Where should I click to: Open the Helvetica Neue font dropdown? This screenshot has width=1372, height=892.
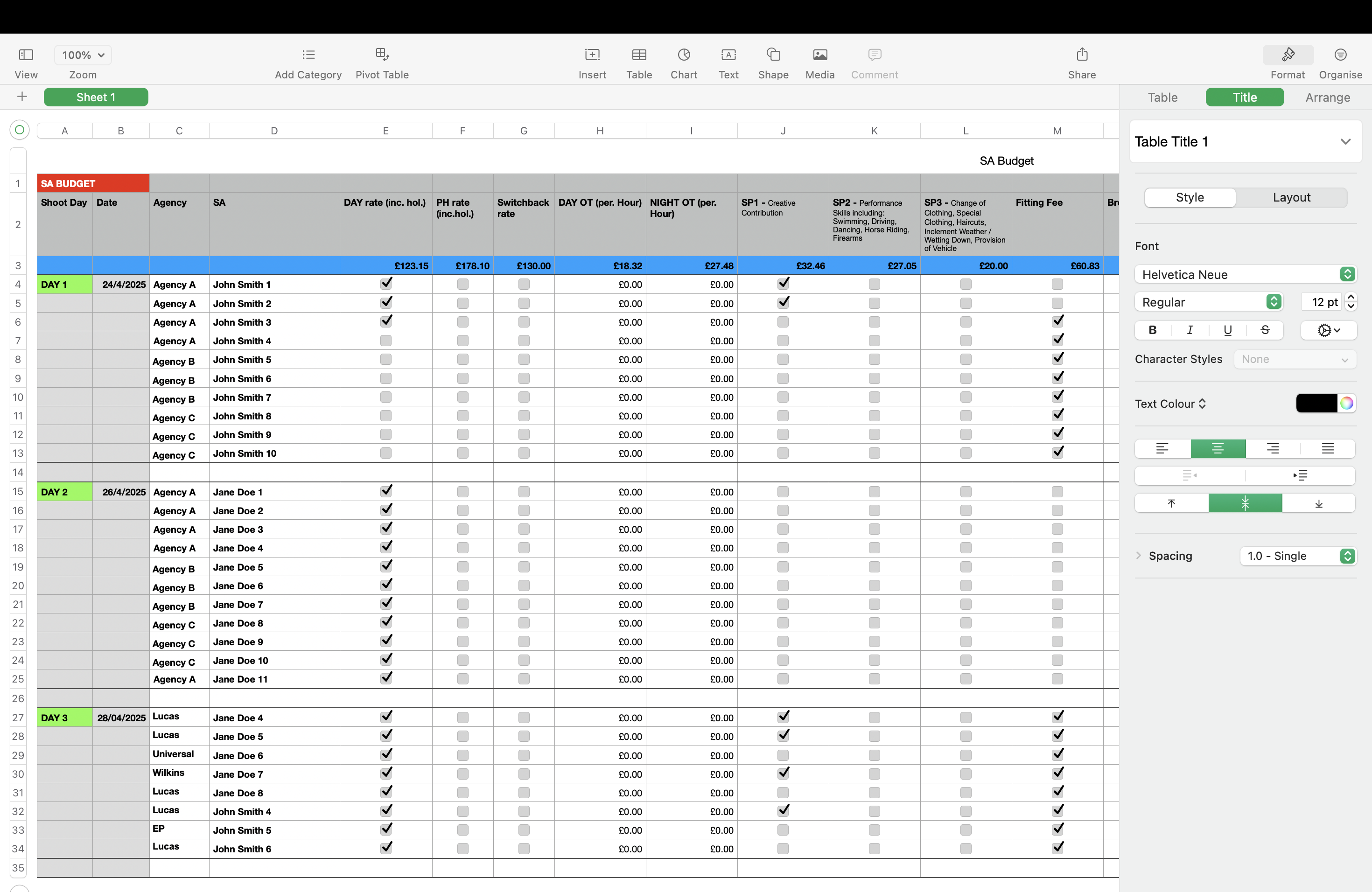tap(1245, 275)
